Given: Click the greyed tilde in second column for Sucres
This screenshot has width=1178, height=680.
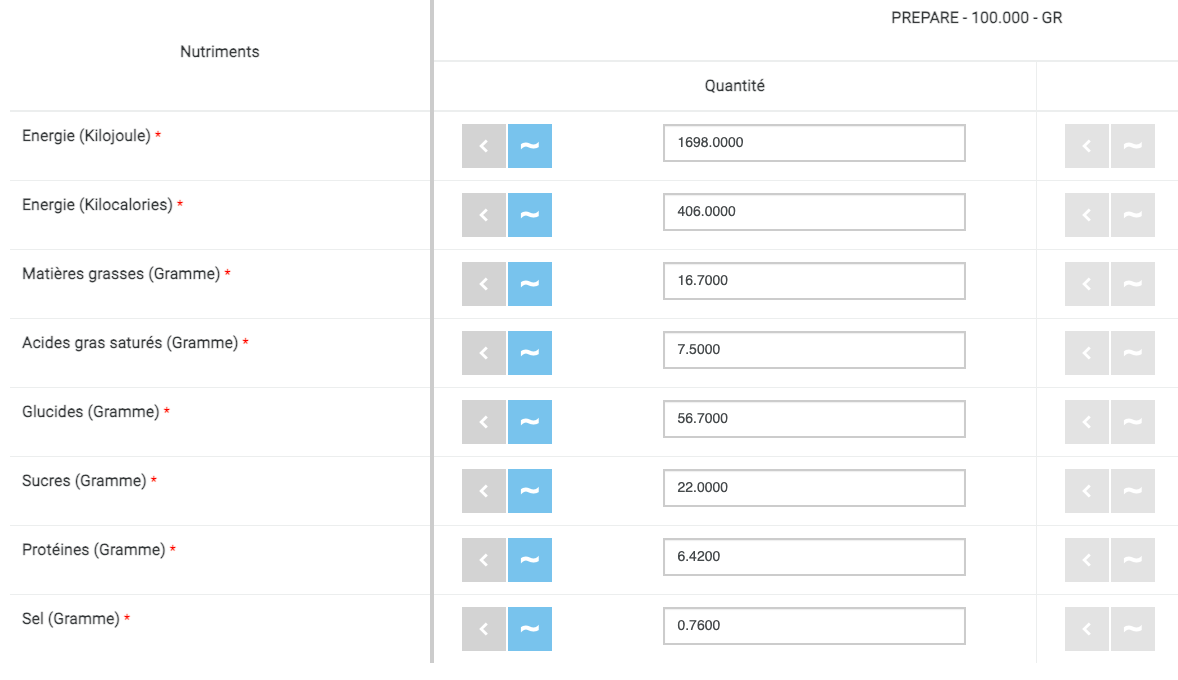Looking at the screenshot, I should click(1133, 491).
